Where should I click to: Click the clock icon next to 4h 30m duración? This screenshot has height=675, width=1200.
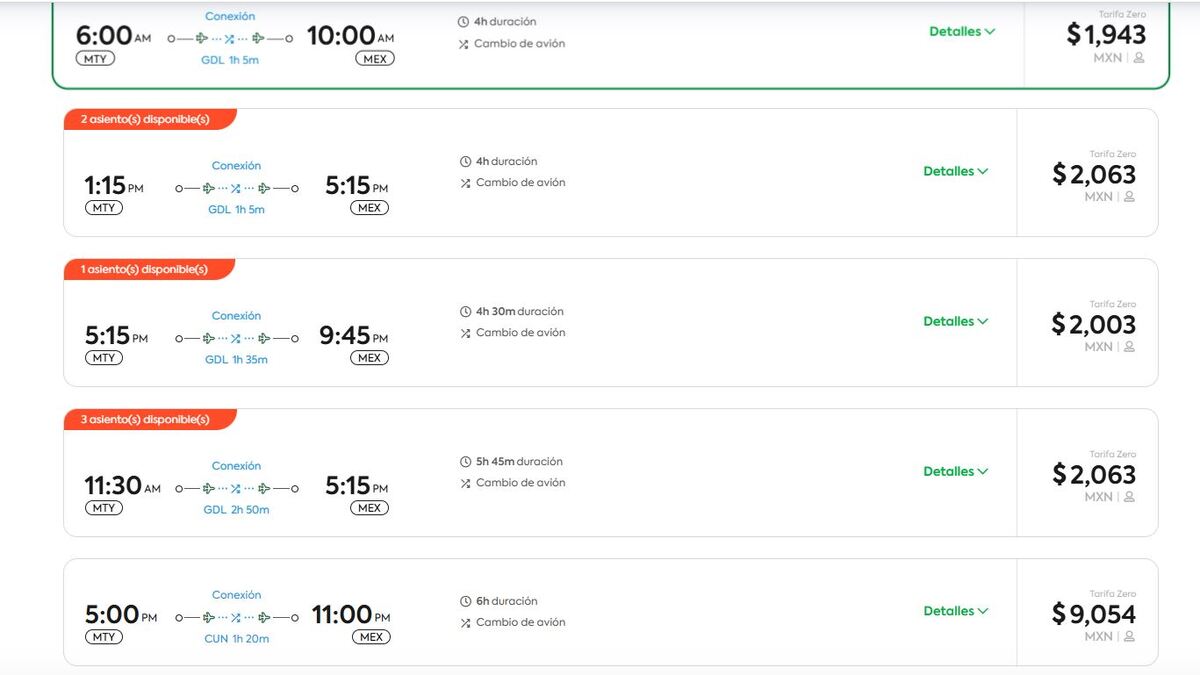point(463,311)
